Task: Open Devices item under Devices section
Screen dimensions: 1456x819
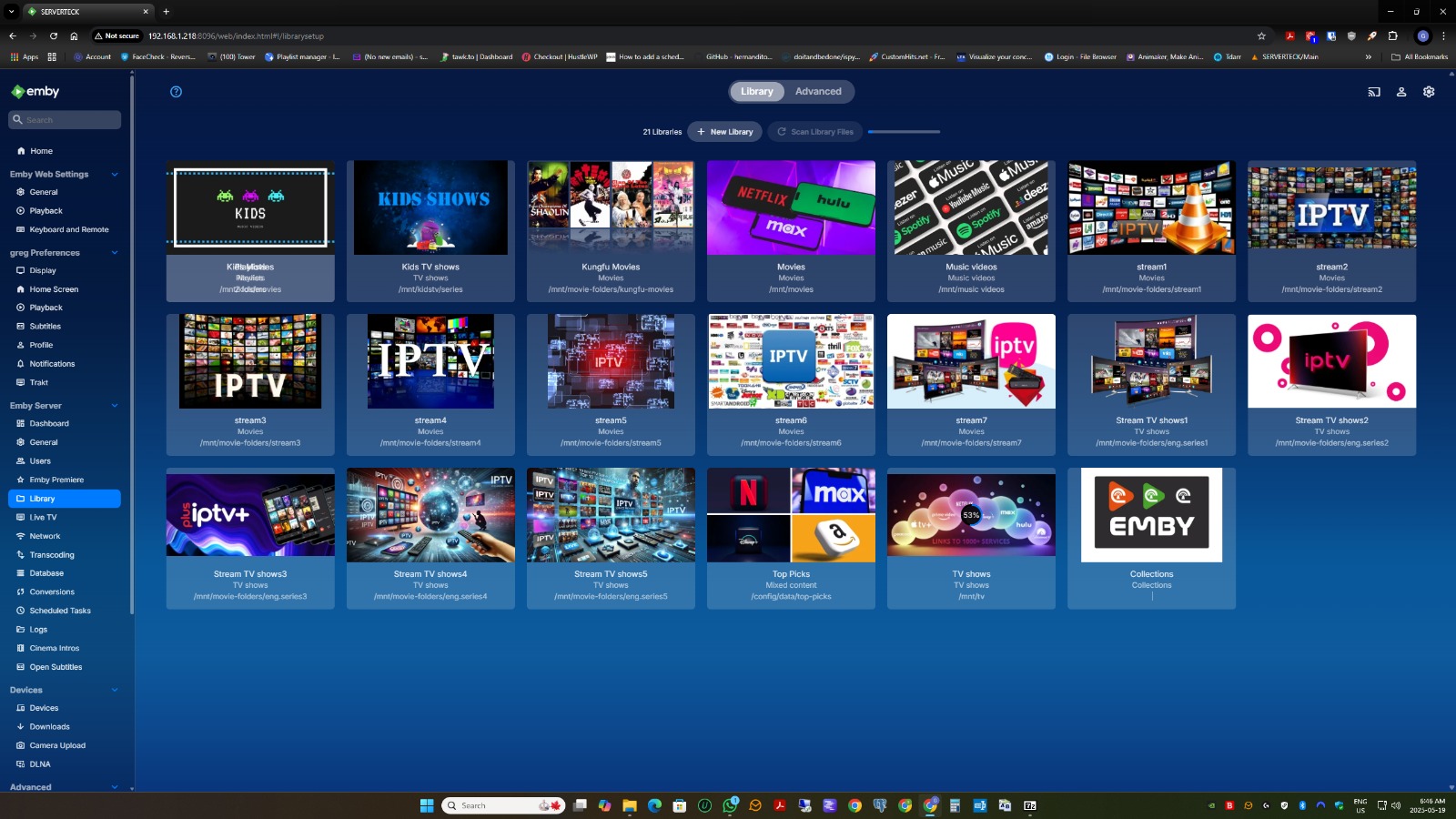Action: (x=65, y=708)
